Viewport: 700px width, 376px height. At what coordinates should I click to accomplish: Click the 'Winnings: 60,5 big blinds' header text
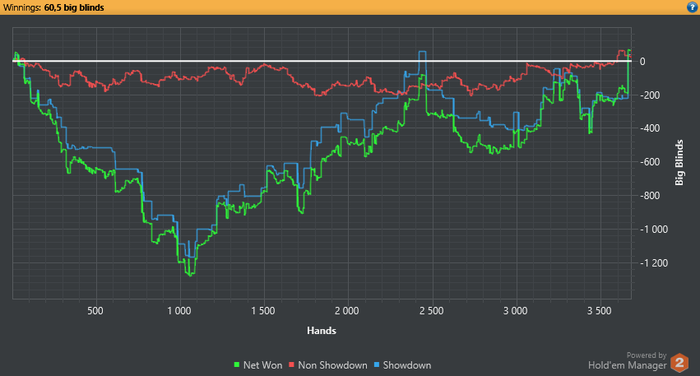click(x=54, y=8)
